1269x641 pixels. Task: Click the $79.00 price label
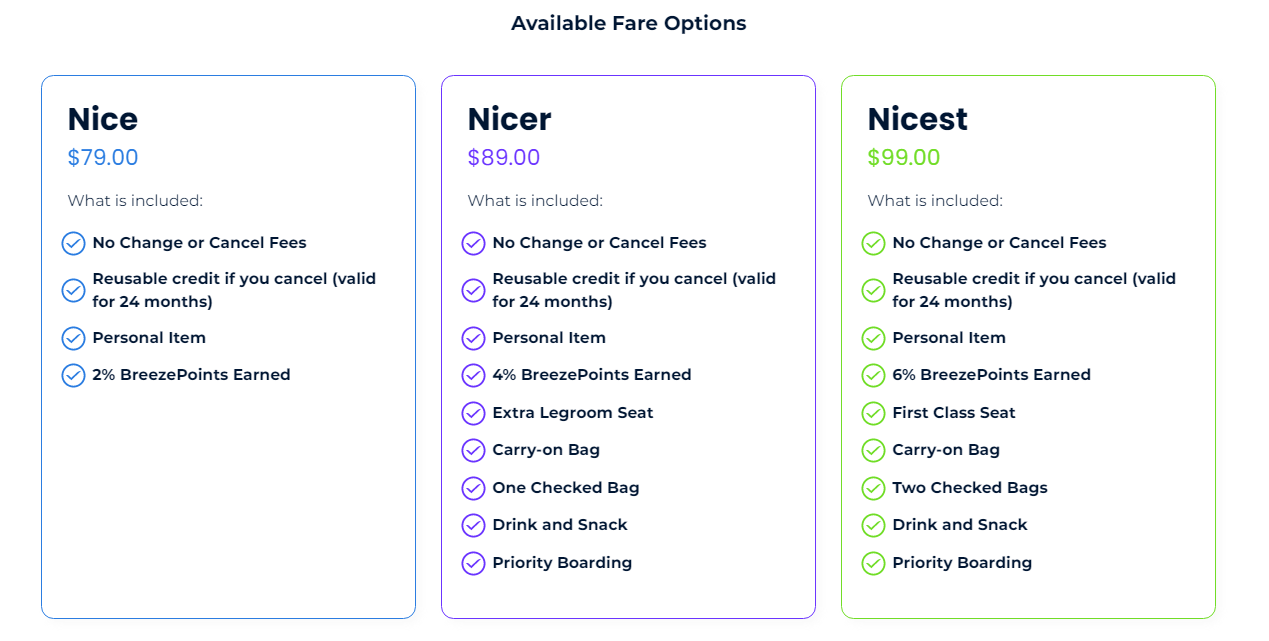tap(103, 158)
